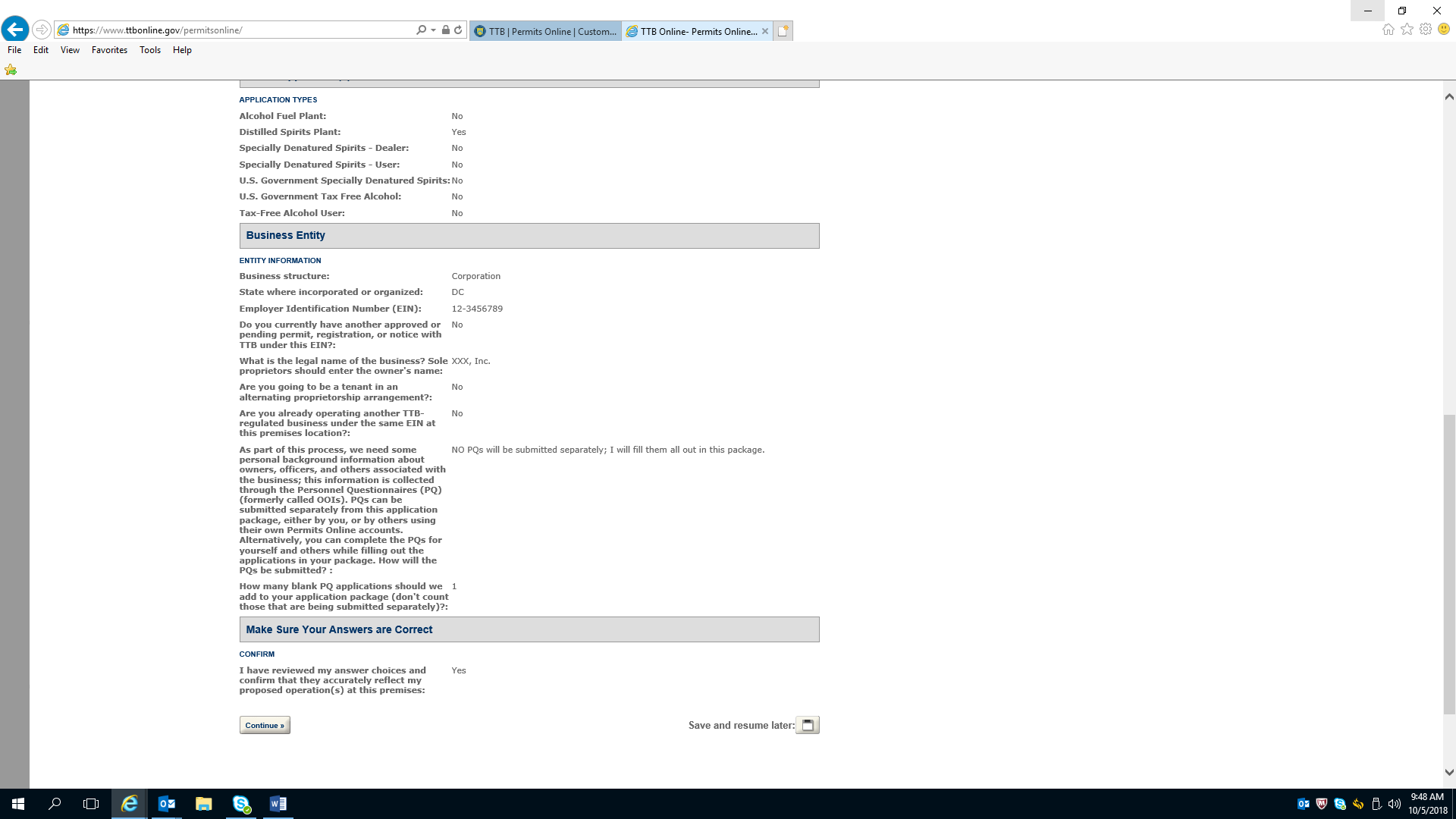Close the TTB Online Permits Online tab
Image resolution: width=1456 pixels, height=819 pixels.
point(765,31)
